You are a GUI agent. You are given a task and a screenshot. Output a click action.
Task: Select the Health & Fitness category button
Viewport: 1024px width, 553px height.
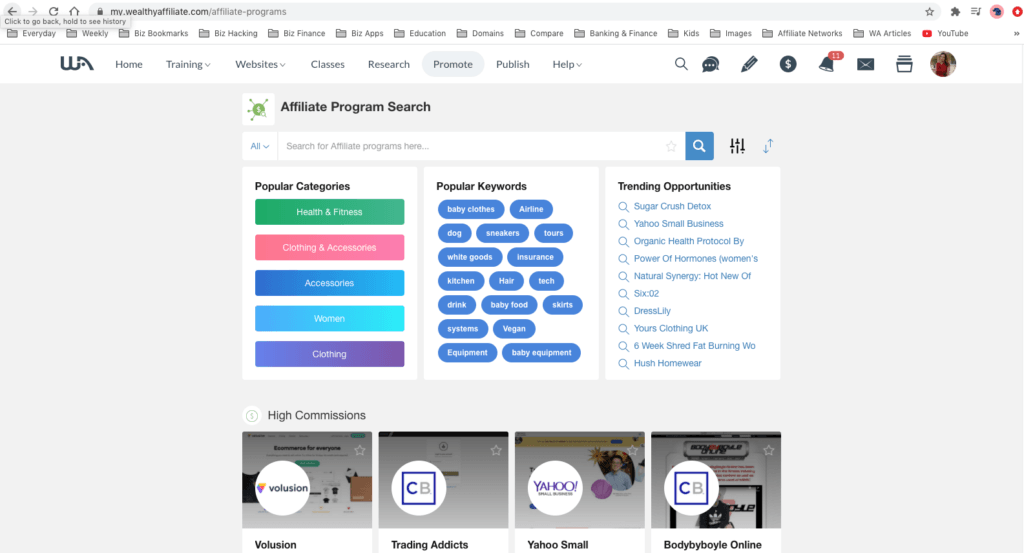pos(329,212)
